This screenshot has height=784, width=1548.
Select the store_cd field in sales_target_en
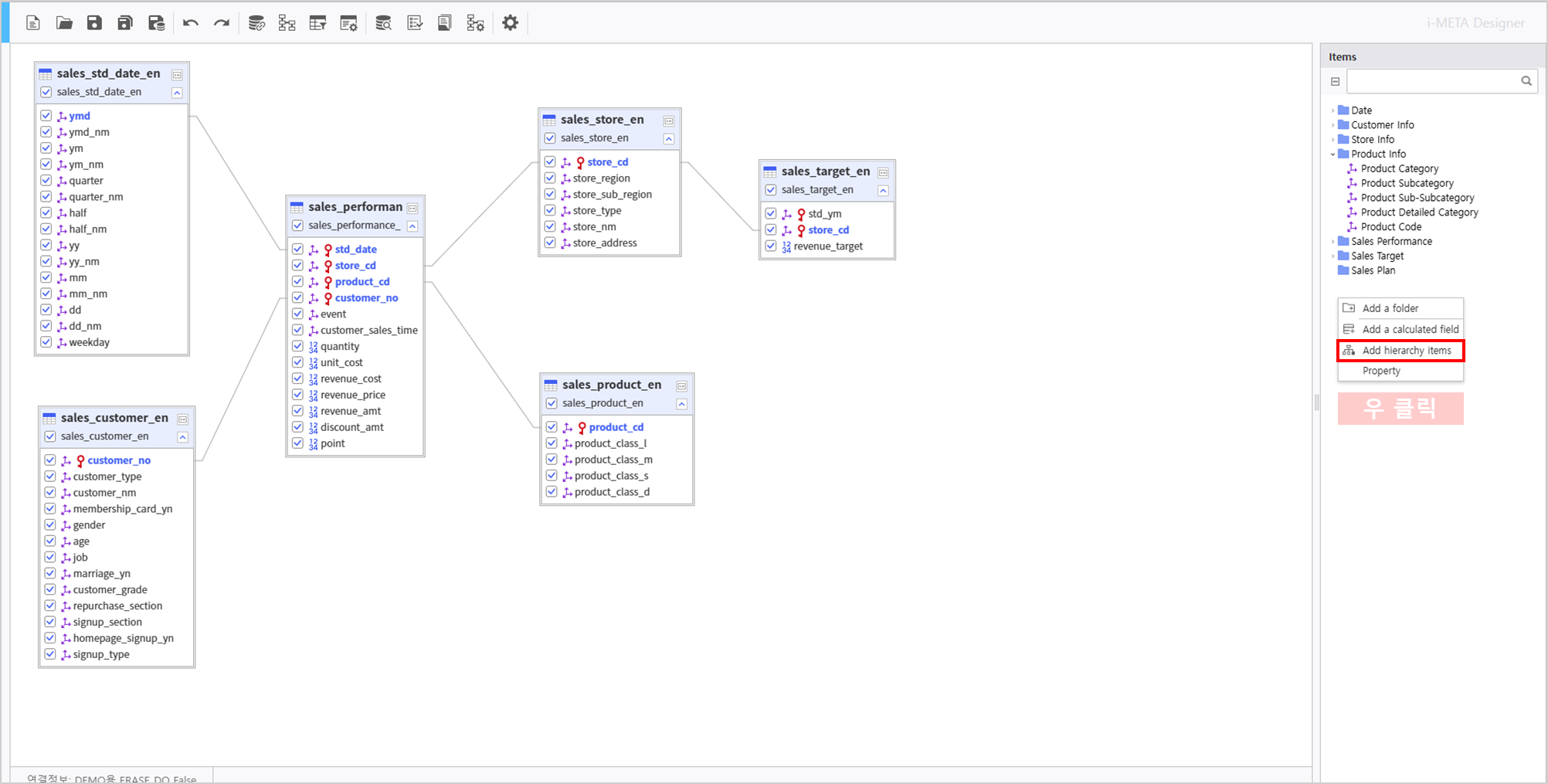click(828, 230)
